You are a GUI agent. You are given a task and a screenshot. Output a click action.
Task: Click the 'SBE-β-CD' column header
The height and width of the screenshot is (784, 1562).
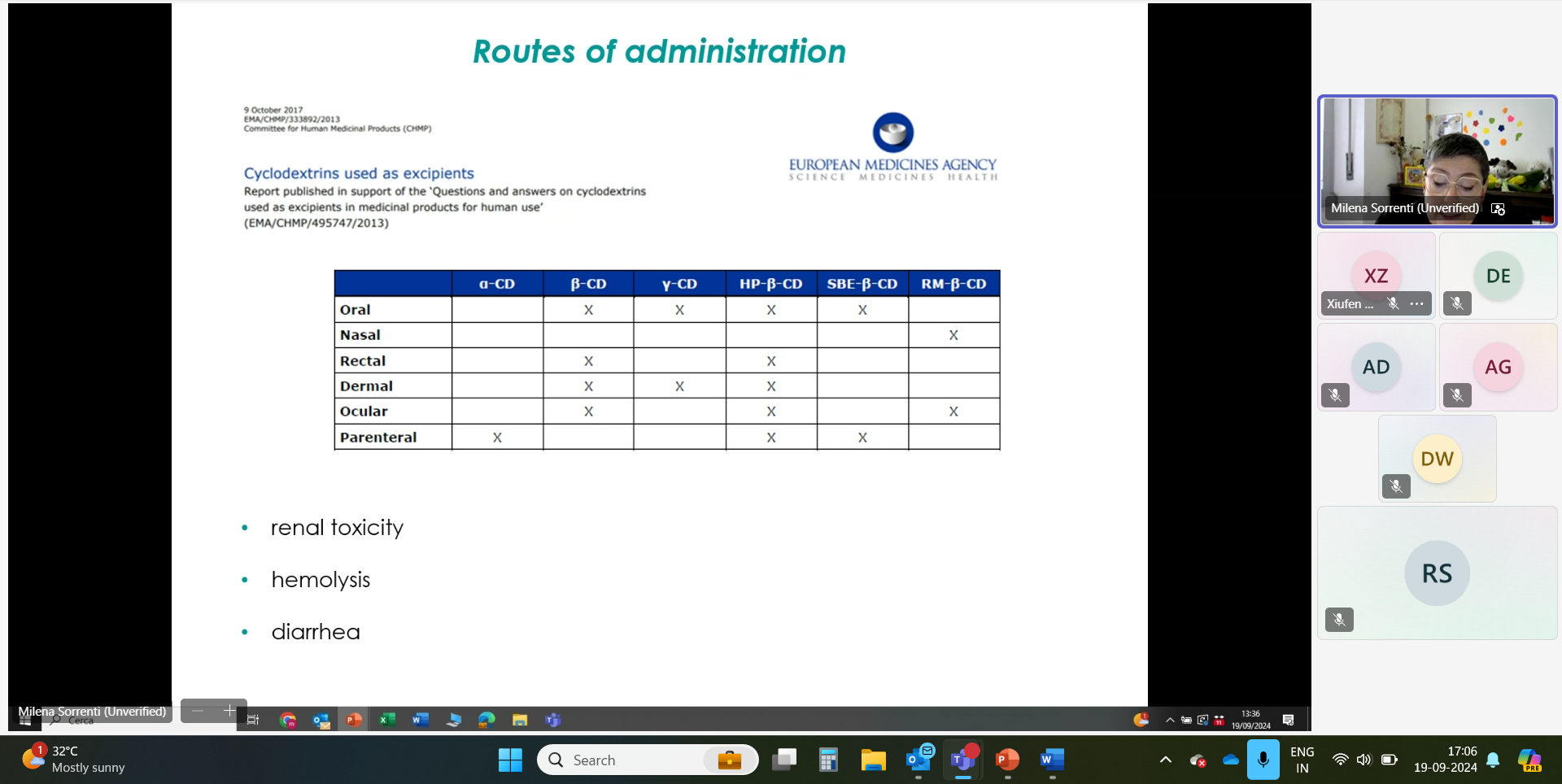point(862,284)
